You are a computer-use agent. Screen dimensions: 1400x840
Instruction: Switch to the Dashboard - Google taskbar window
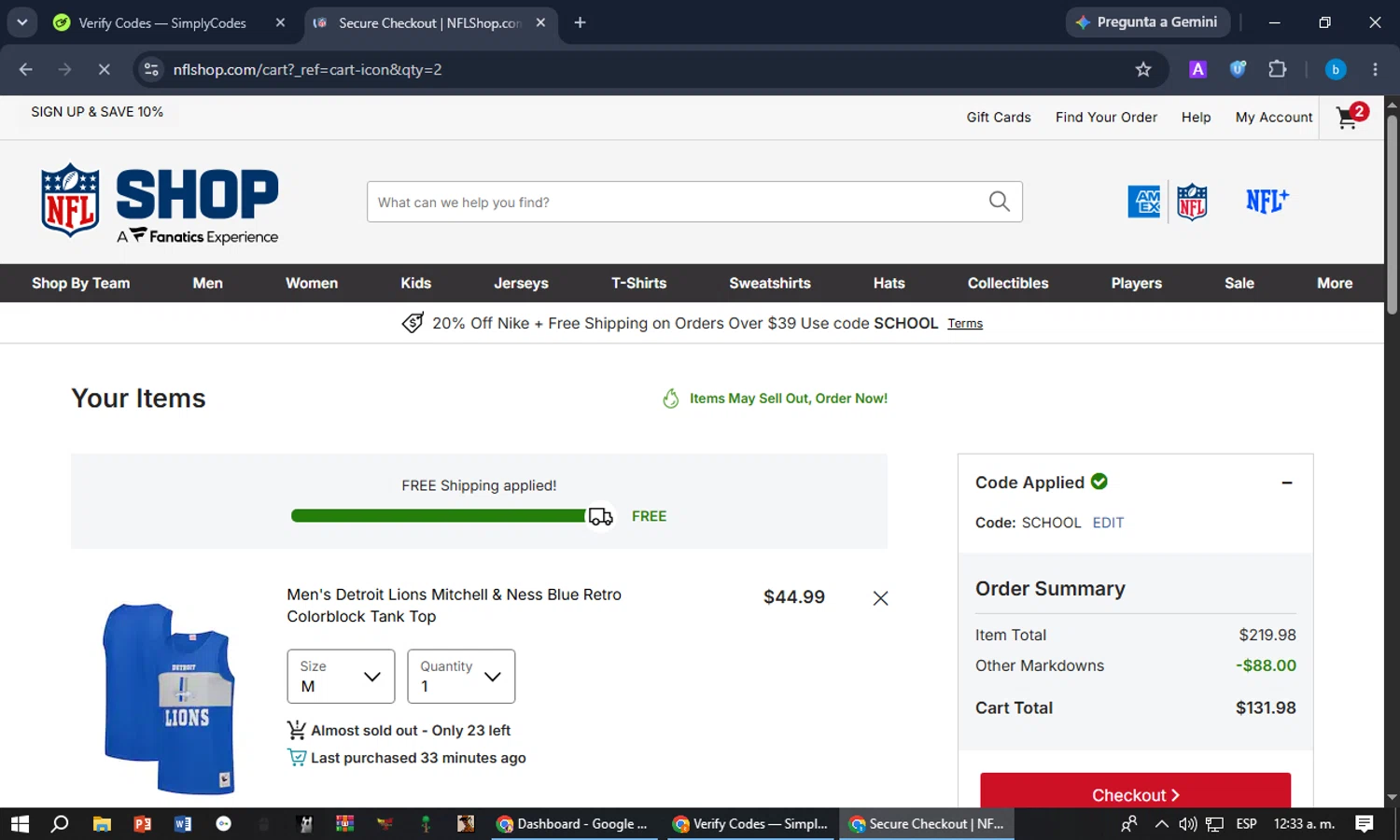click(572, 824)
